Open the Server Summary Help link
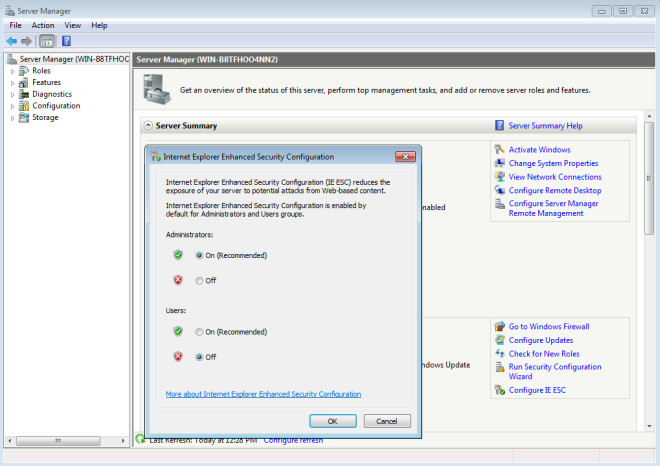The width and height of the screenshot is (660, 466). tap(546, 125)
